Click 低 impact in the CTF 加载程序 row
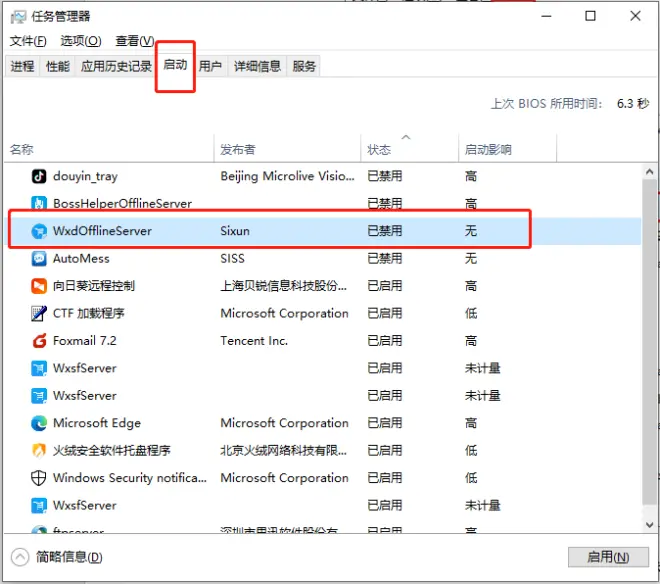This screenshot has height=584, width=660. pyautogui.click(x=471, y=313)
